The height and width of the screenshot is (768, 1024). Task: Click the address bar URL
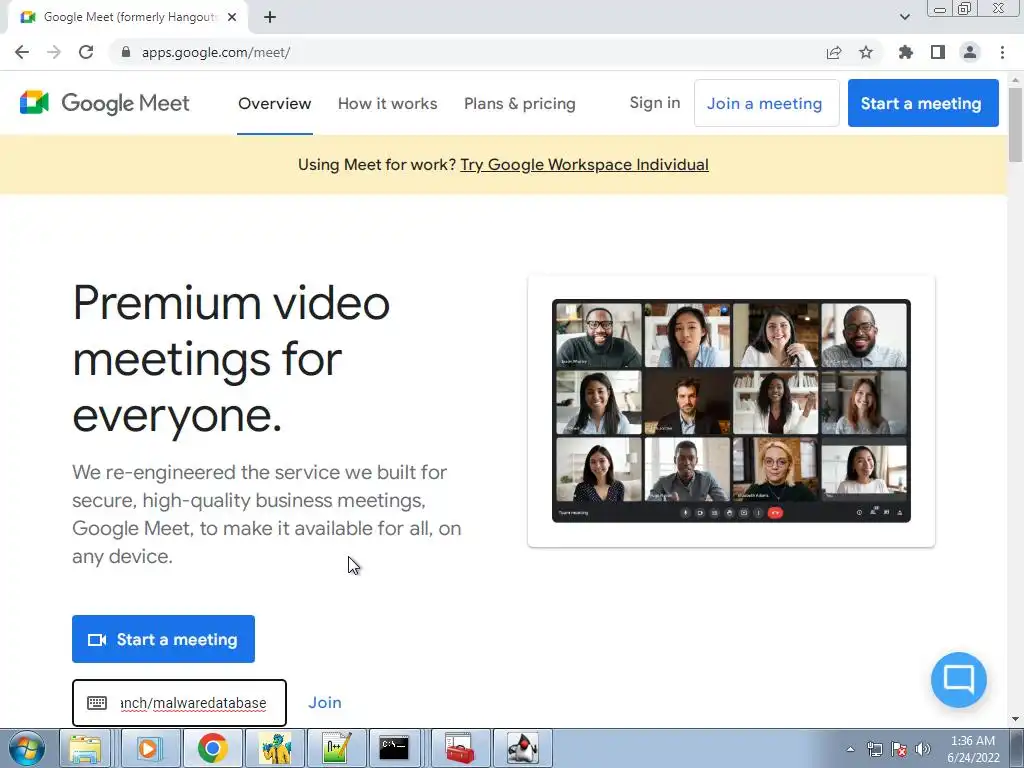click(x=216, y=52)
